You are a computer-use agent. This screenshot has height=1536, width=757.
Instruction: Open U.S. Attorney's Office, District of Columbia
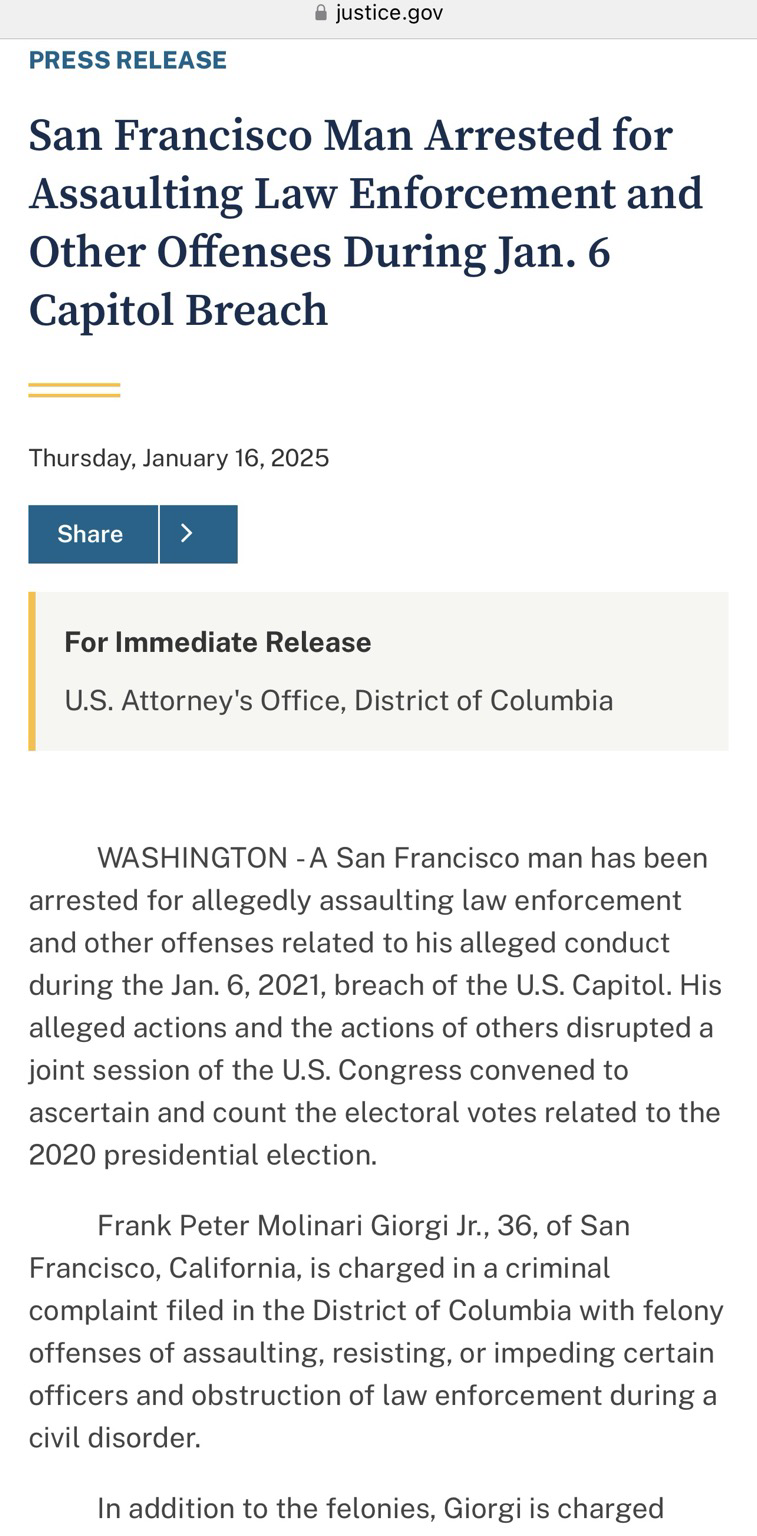(x=339, y=700)
